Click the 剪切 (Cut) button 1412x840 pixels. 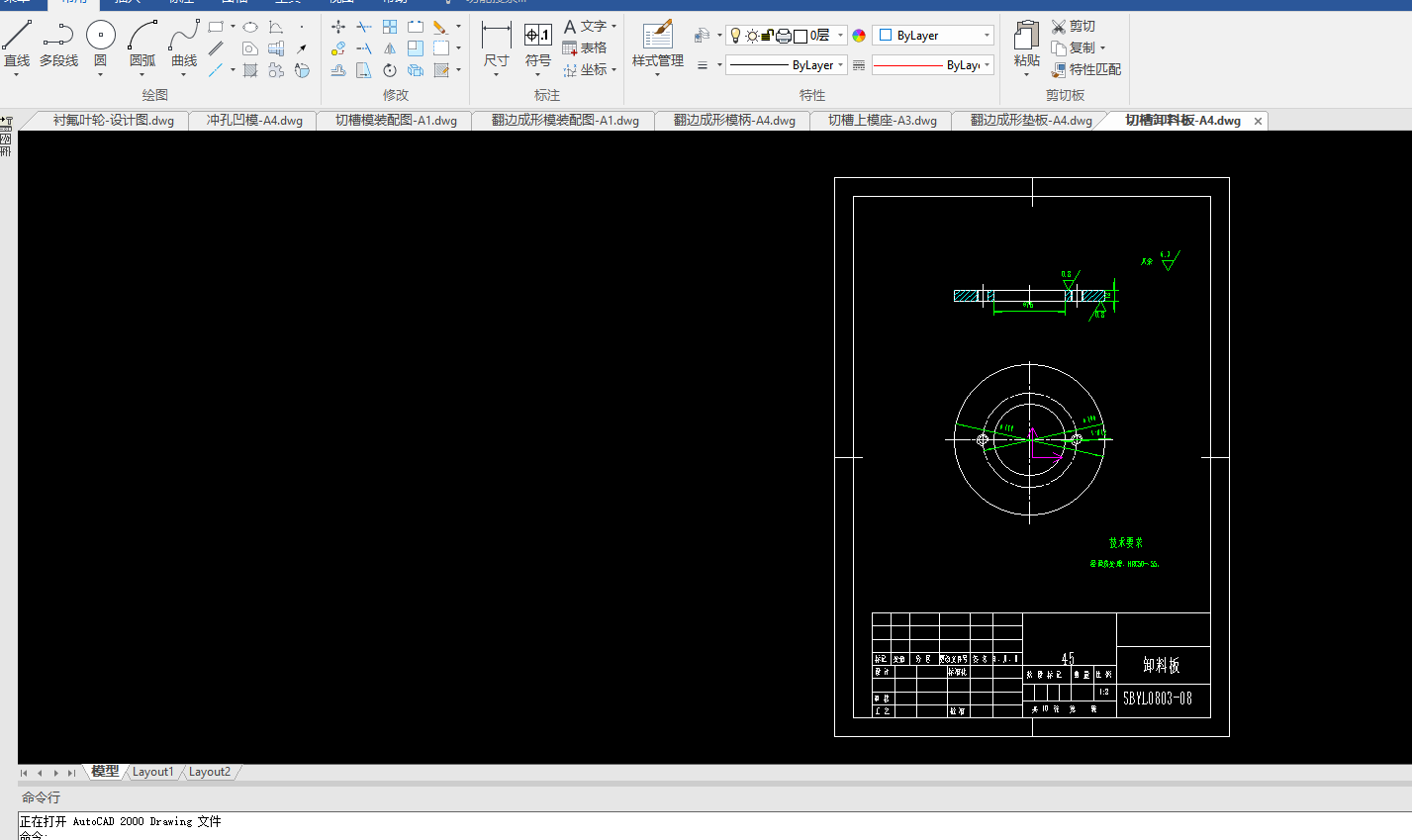(1074, 26)
